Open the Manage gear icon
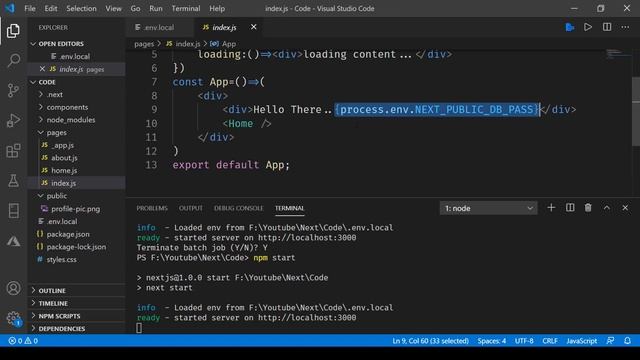This screenshot has height=360, width=640. tap(13, 318)
